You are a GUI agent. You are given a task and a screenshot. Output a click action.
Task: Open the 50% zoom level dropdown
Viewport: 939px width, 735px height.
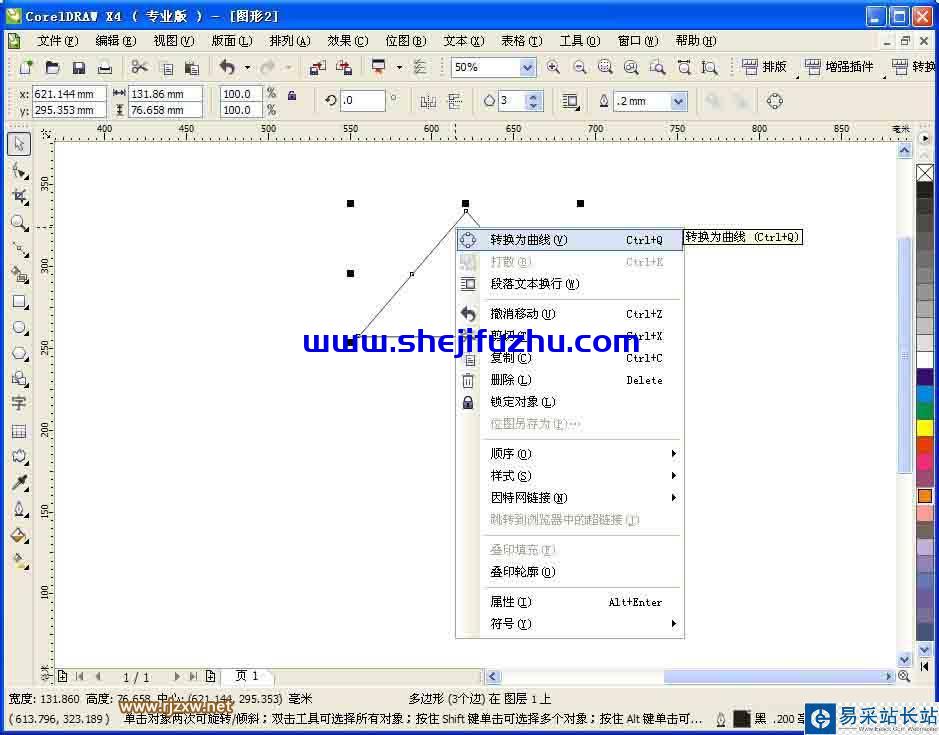527,67
